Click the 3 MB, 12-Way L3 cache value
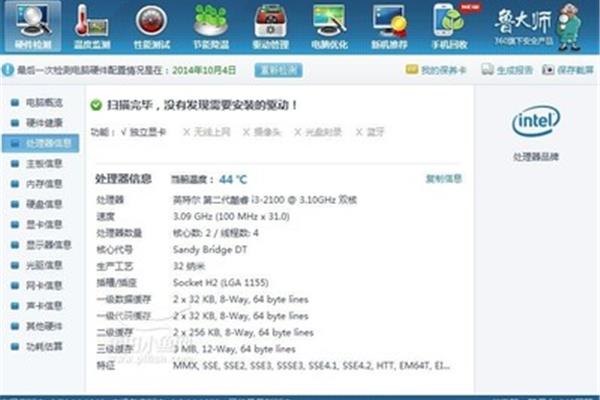 [x=234, y=349]
